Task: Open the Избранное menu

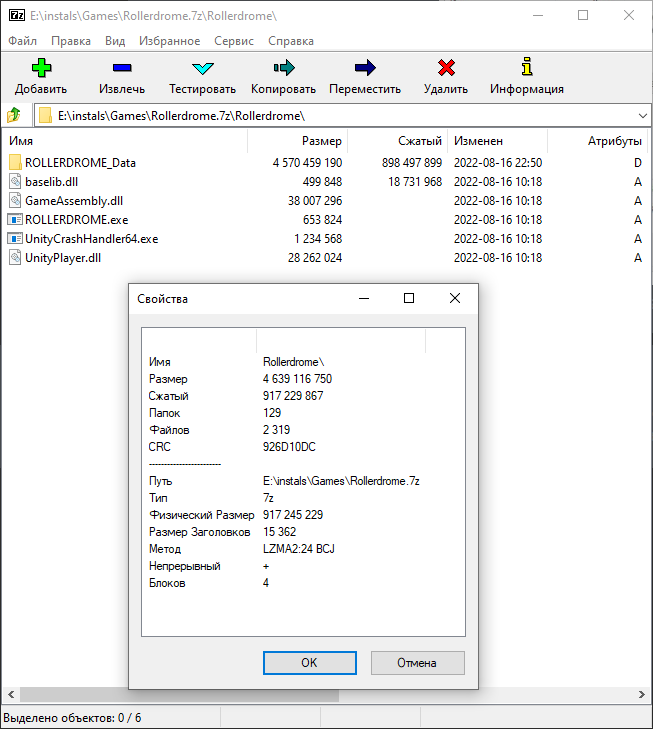Action: 170,41
